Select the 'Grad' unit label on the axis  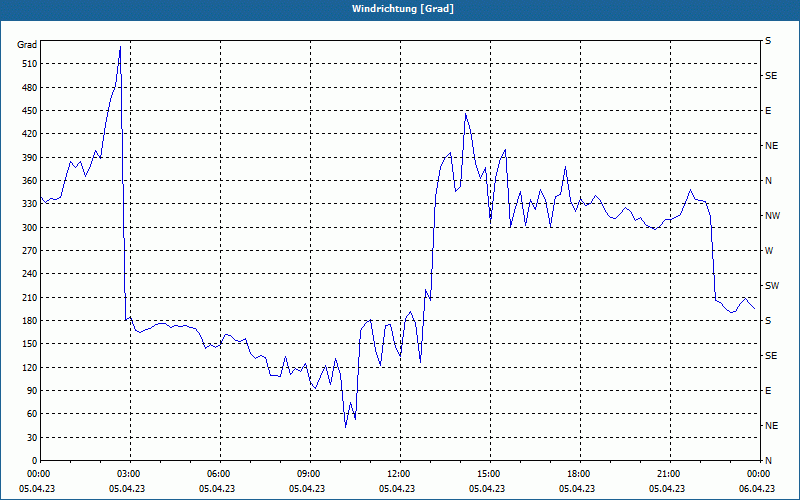[27, 45]
